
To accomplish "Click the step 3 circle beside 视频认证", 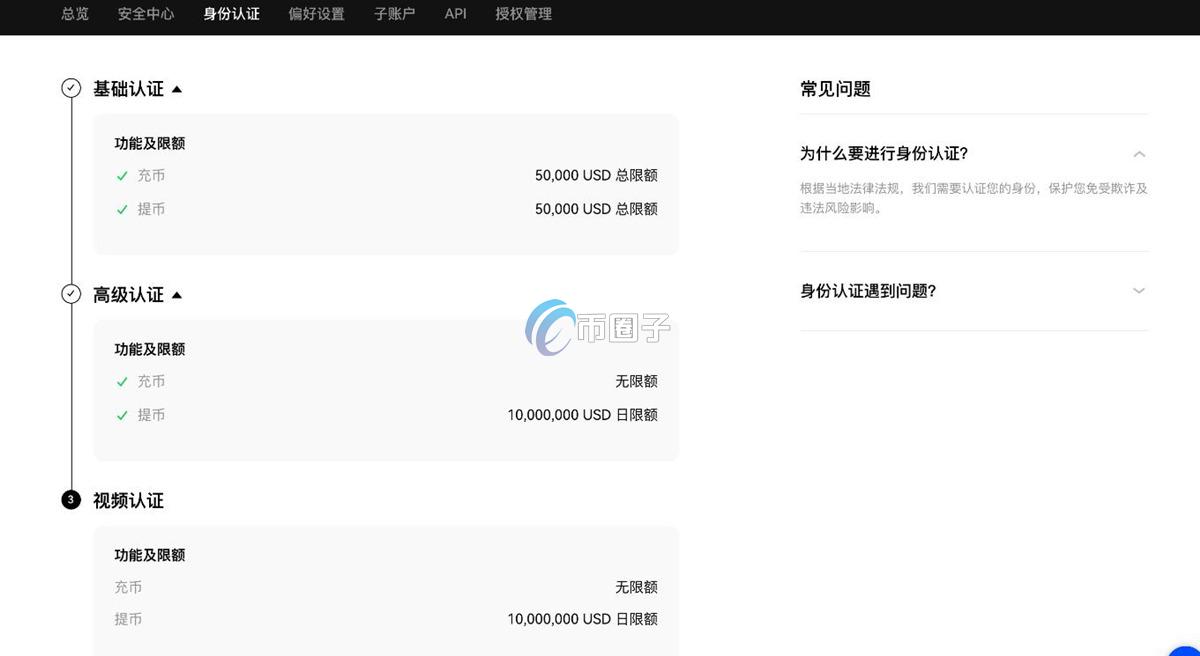I will pyautogui.click(x=70, y=499).
